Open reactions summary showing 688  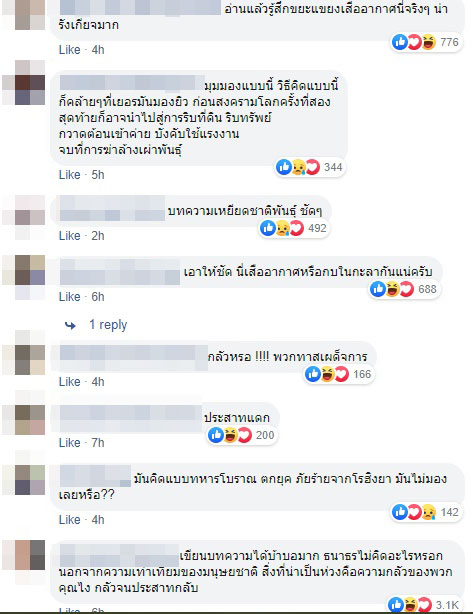(404, 289)
